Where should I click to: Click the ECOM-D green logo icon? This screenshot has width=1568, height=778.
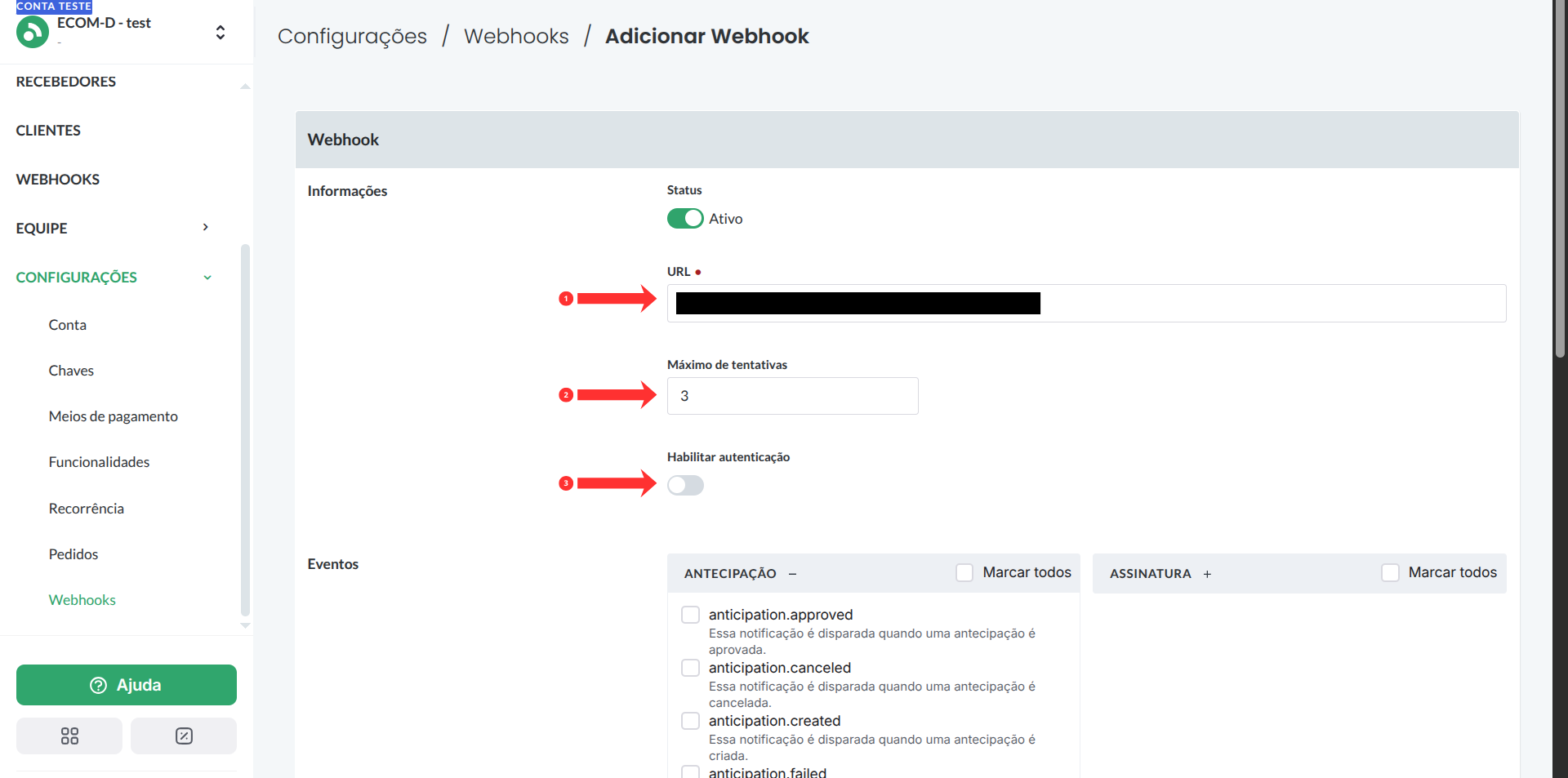click(33, 33)
